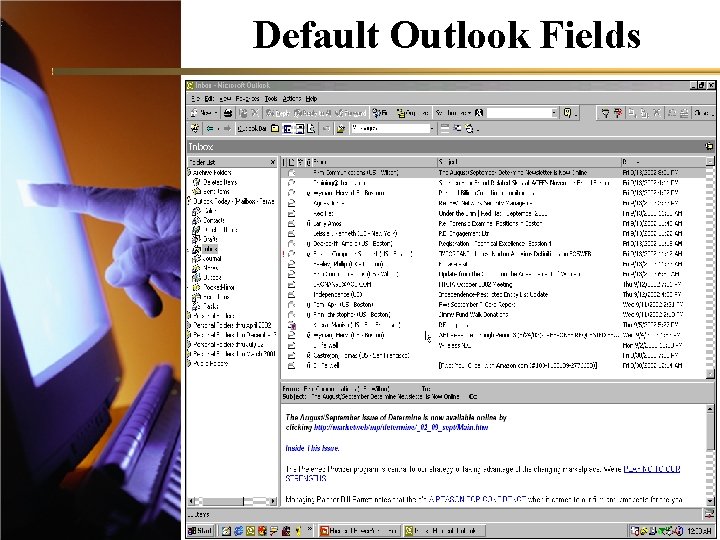Image resolution: width=720 pixels, height=540 pixels.
Task: Open the View menu
Action: pyautogui.click(x=225, y=99)
